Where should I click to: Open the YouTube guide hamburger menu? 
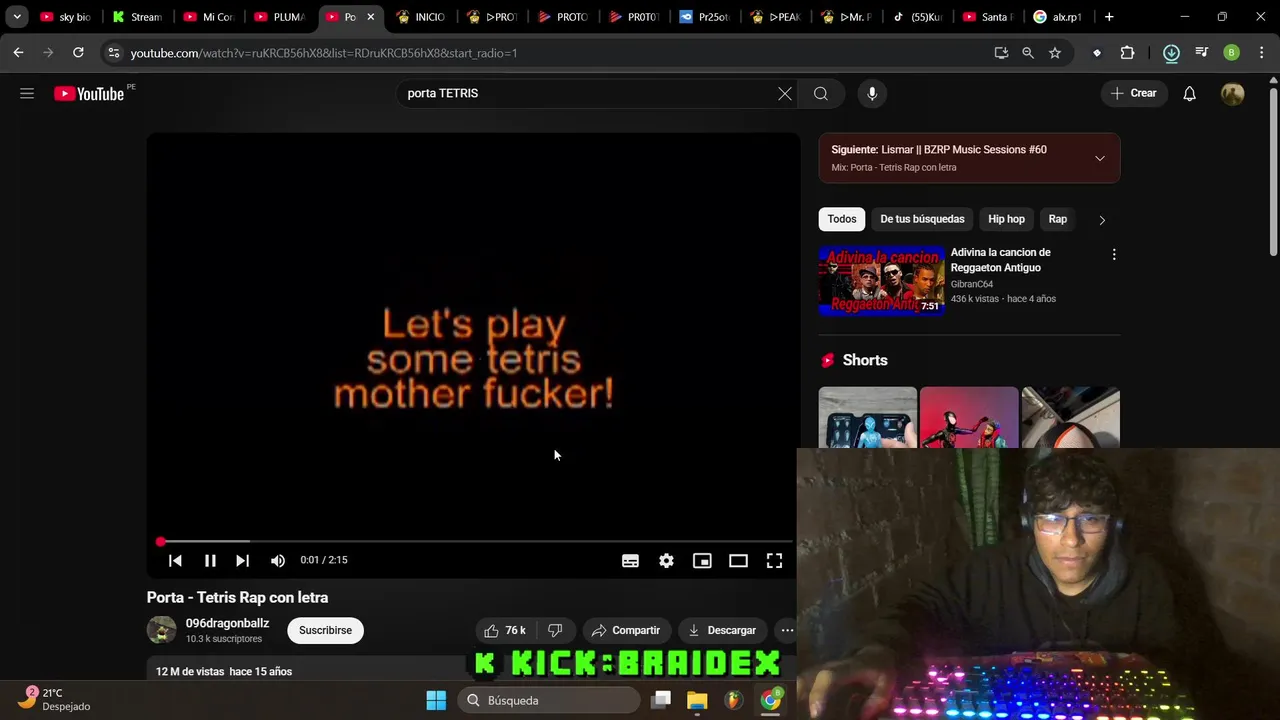[27, 93]
